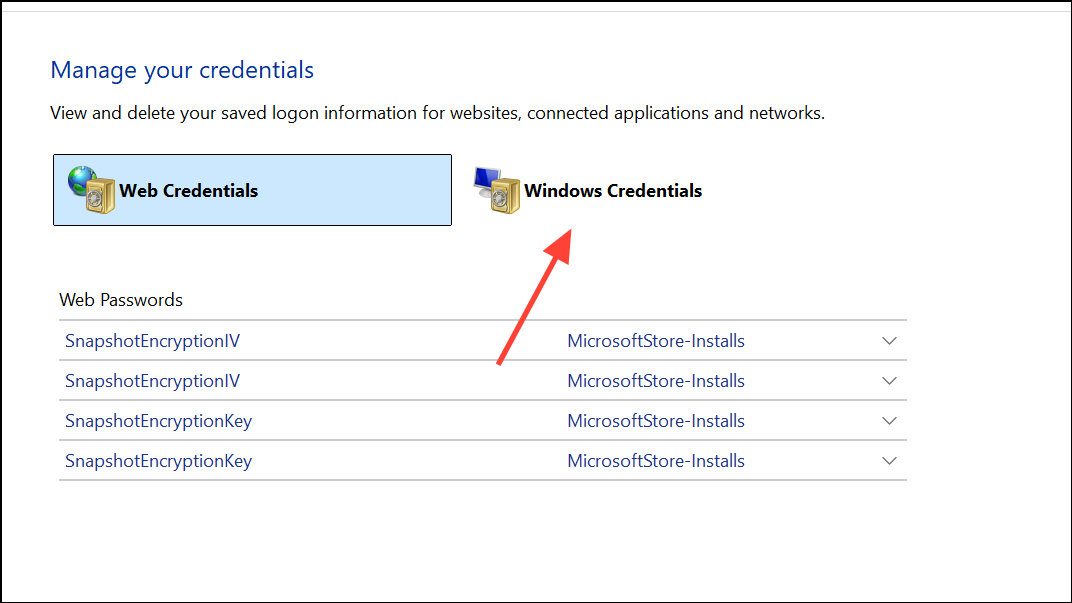Expand the last SnapshotEncryptionKey entry chevron
1072x603 pixels.
pyautogui.click(x=890, y=461)
